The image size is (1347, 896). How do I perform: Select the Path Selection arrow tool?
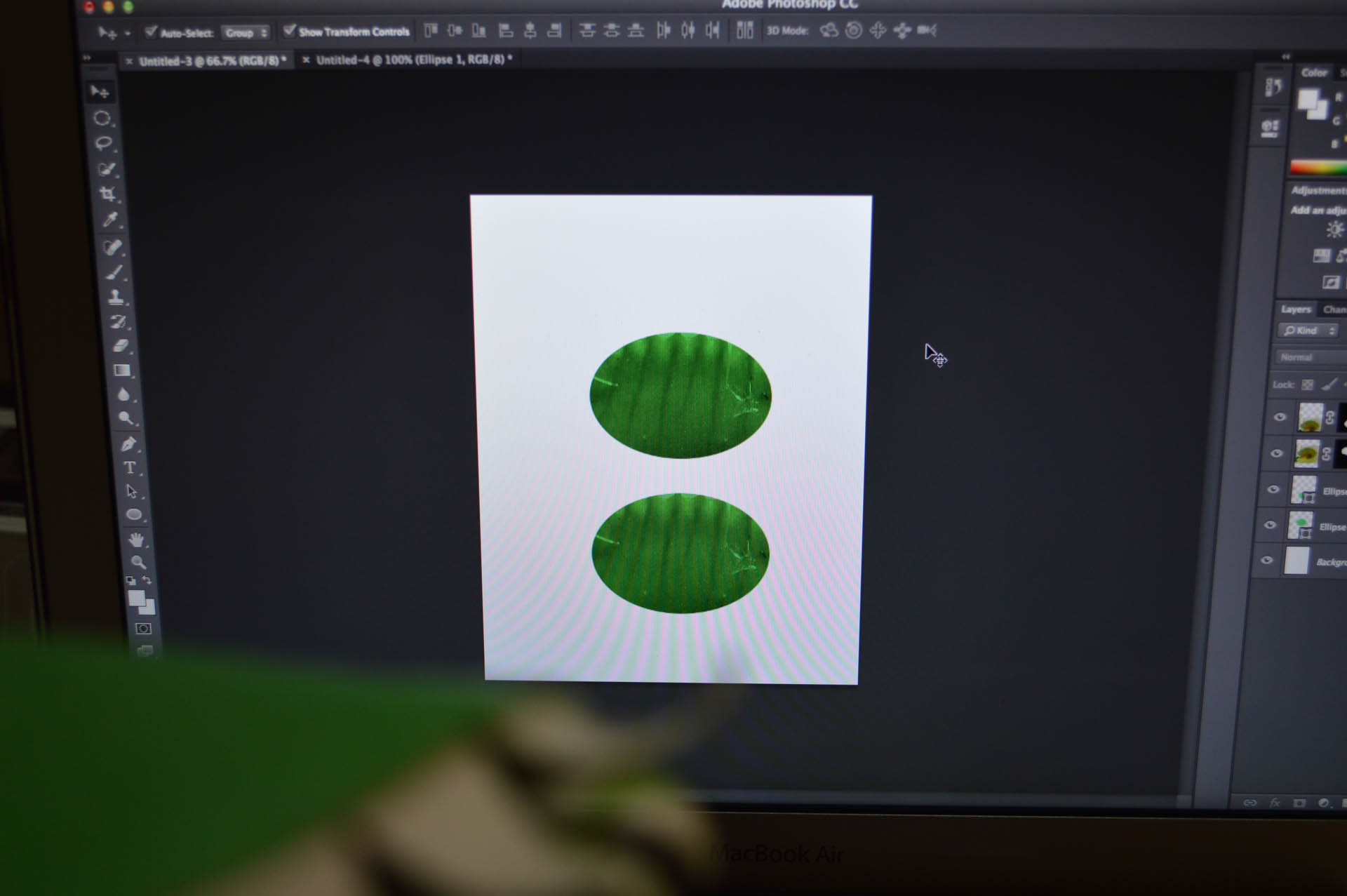click(132, 491)
